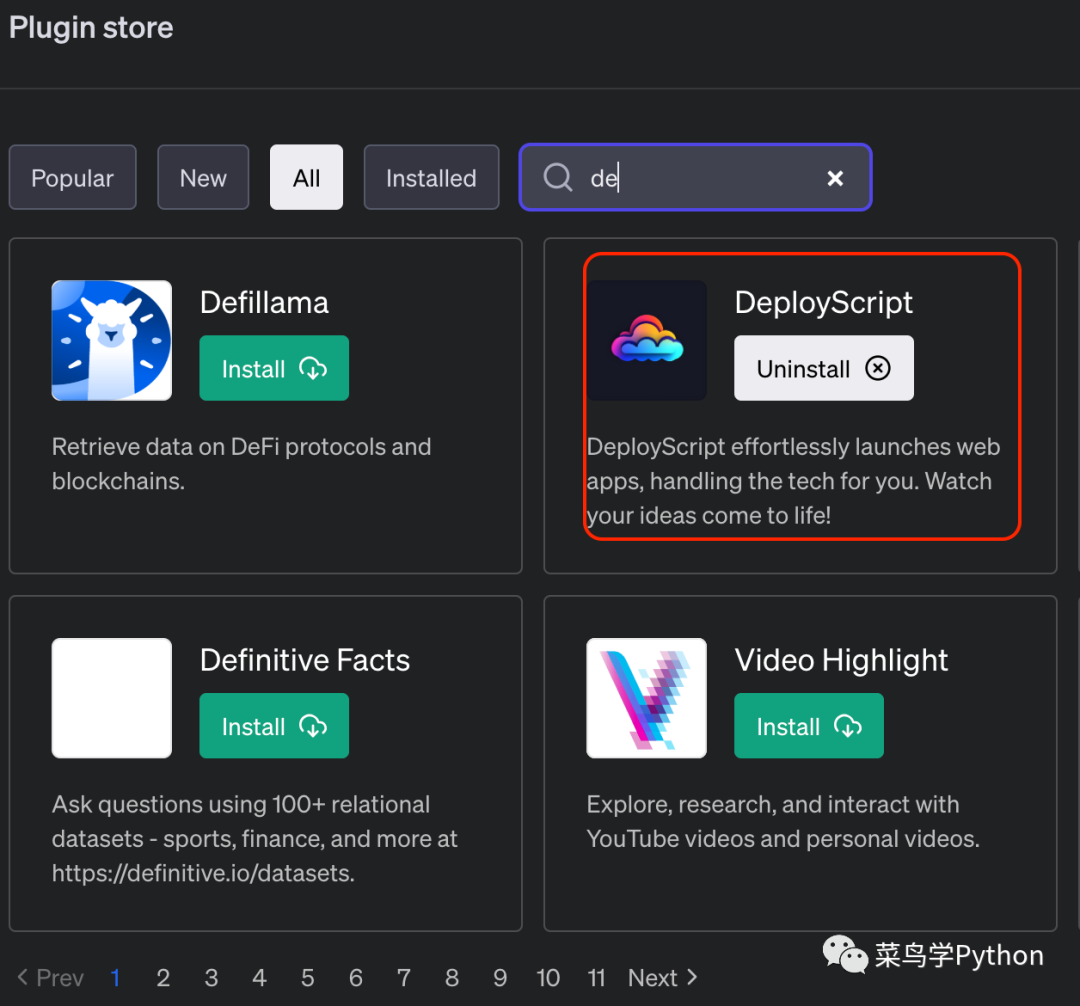Show the New plugins tab

pos(203,178)
